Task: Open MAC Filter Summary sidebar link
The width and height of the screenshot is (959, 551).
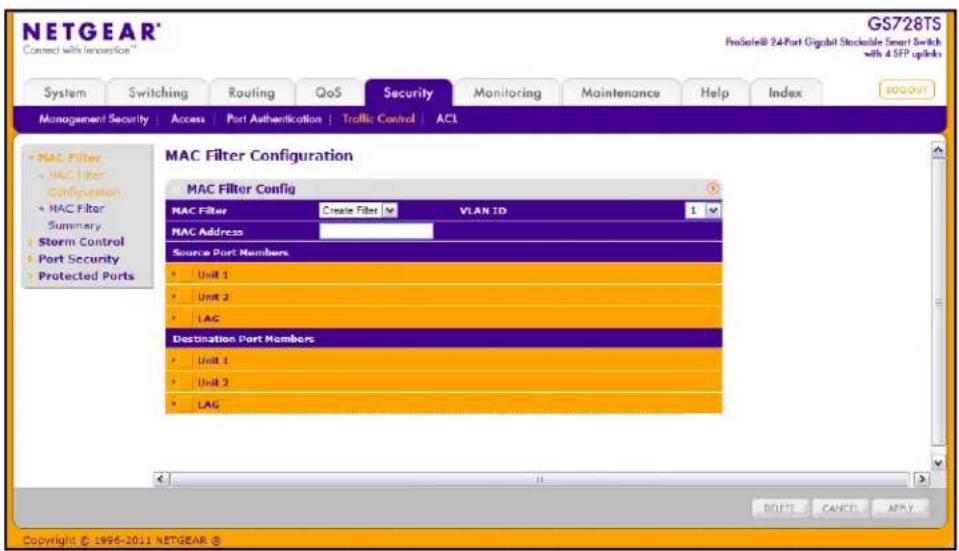Action: 76,217
